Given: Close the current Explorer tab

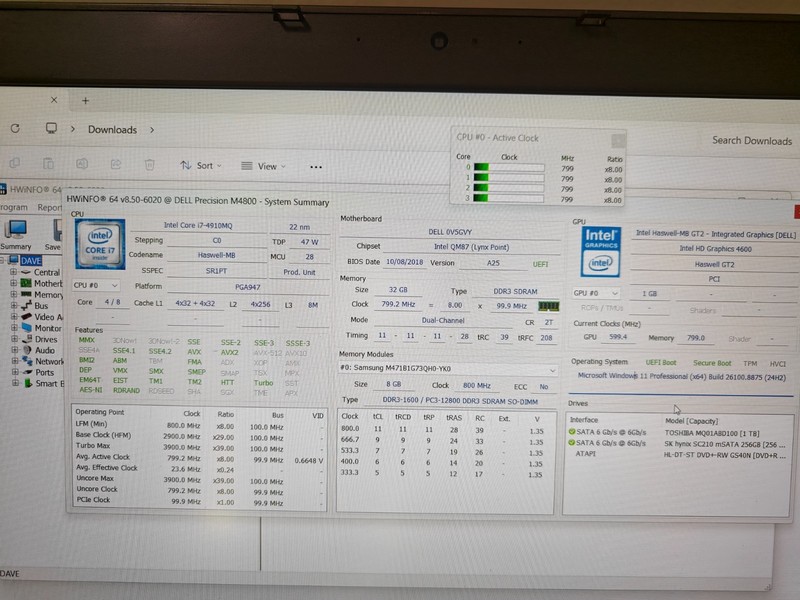Looking at the screenshot, I should 54,100.
